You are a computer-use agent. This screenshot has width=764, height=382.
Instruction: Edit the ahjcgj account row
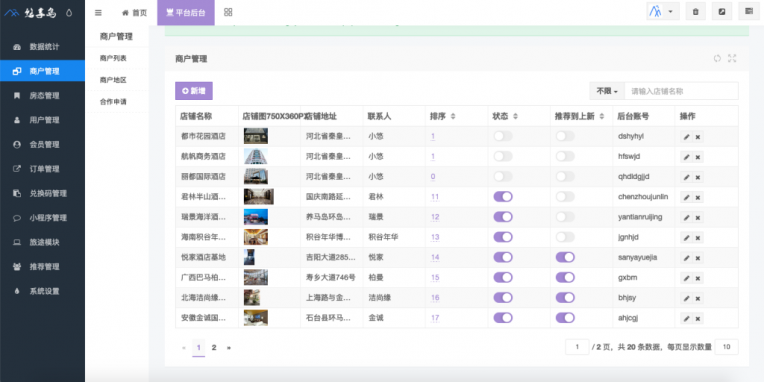click(x=687, y=319)
